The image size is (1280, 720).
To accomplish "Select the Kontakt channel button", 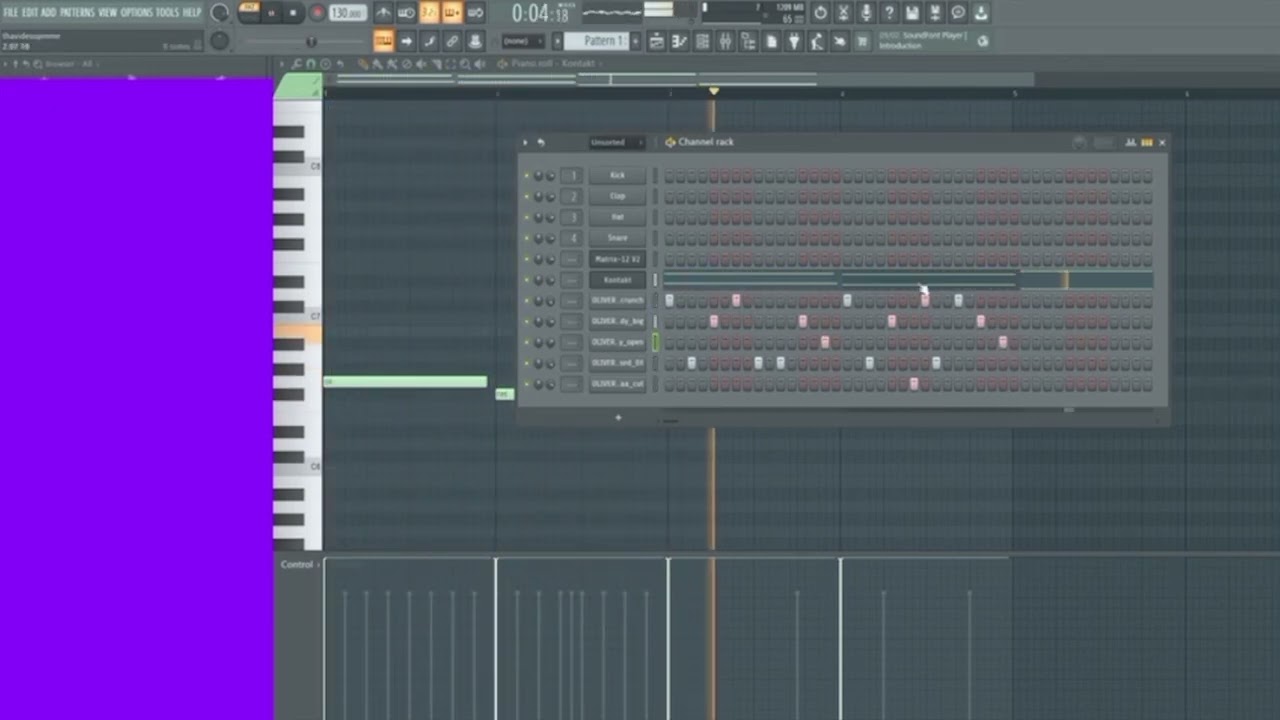I will coord(617,280).
